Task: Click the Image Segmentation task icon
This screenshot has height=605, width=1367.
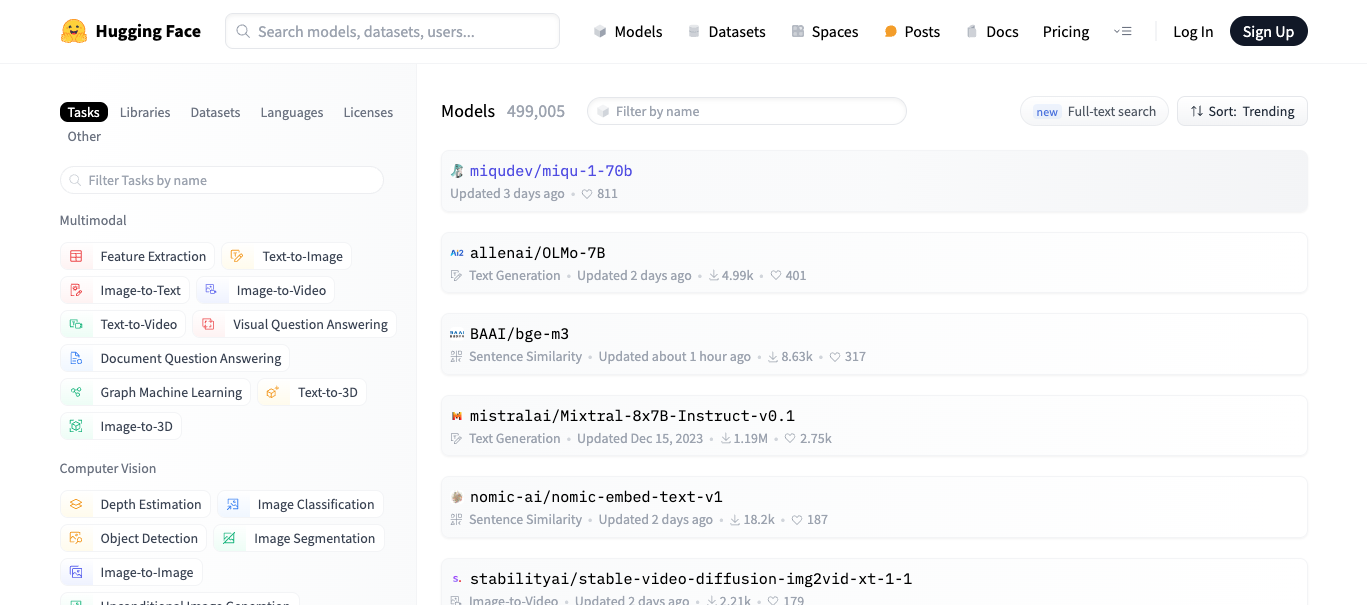Action: [229, 538]
